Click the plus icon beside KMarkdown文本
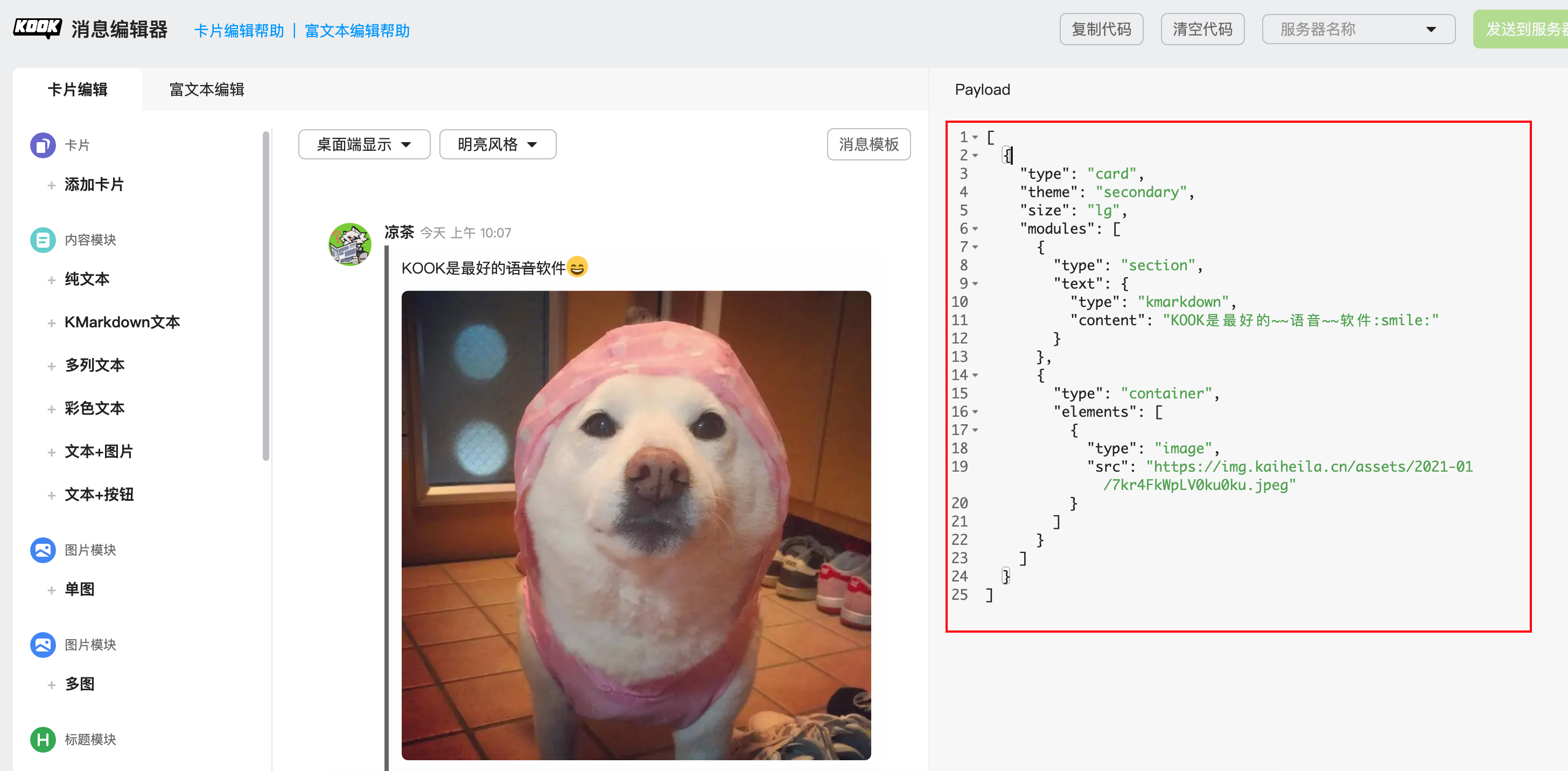The height and width of the screenshot is (771, 1568). 52,323
